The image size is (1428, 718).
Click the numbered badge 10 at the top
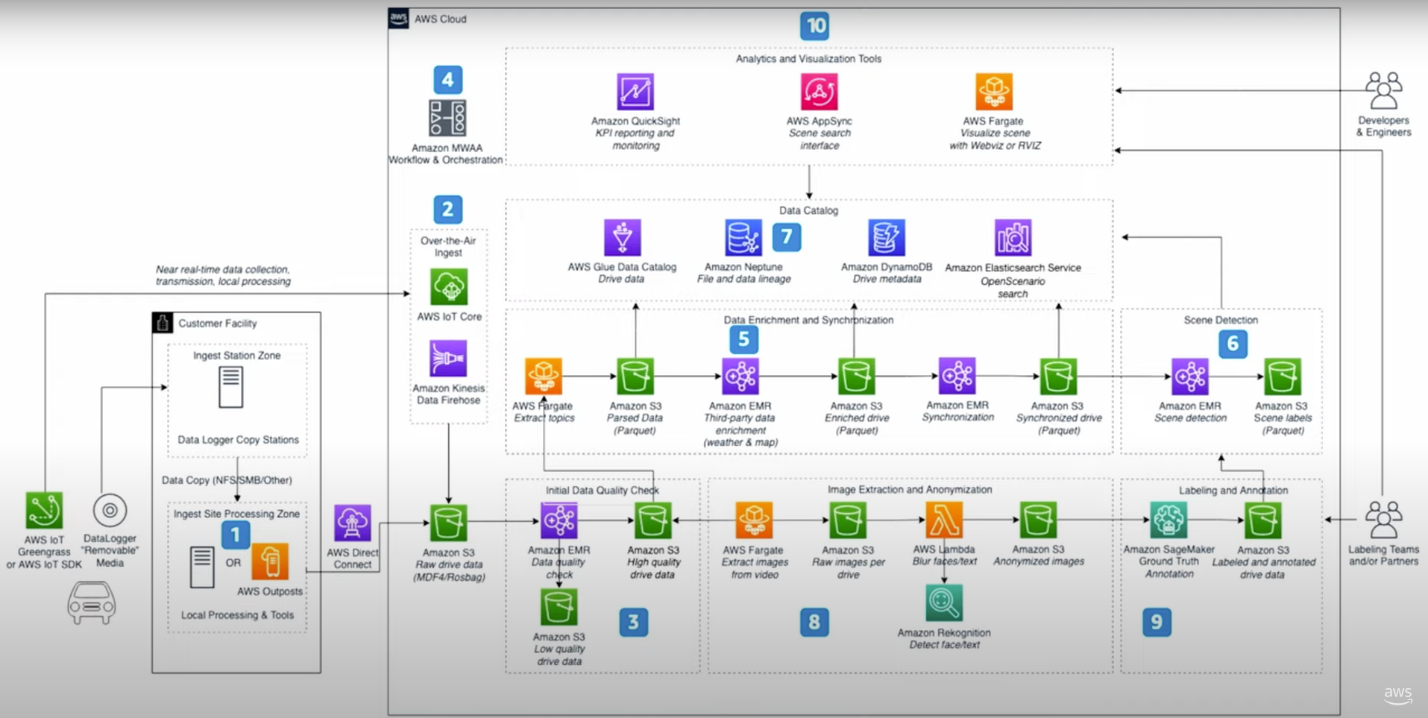tap(817, 26)
